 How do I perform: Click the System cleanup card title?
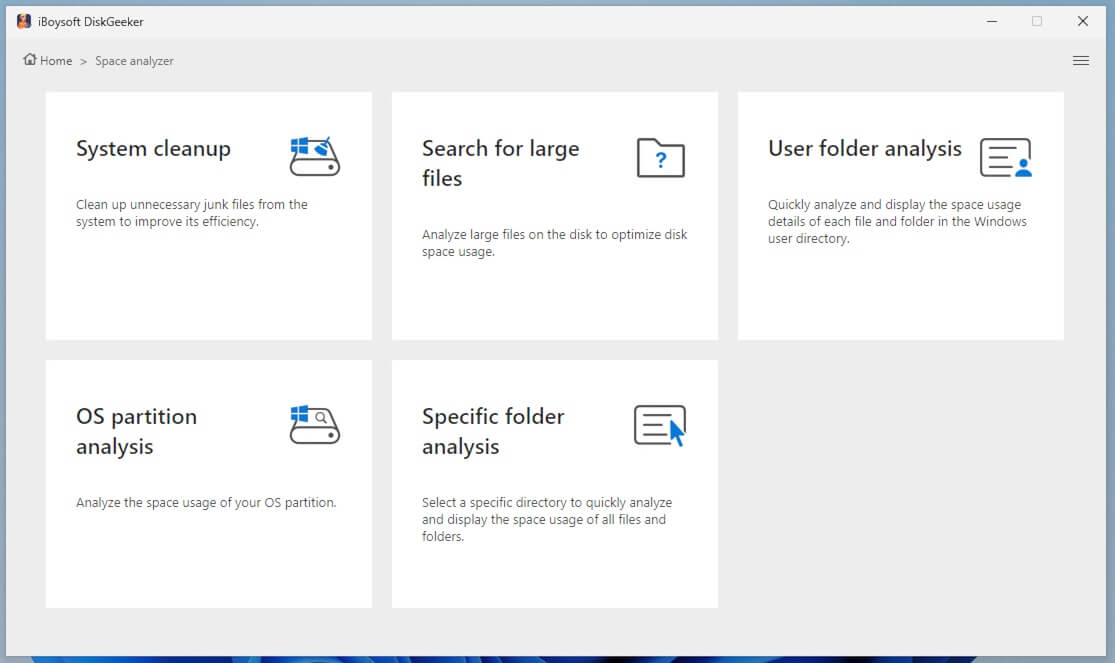(x=153, y=148)
